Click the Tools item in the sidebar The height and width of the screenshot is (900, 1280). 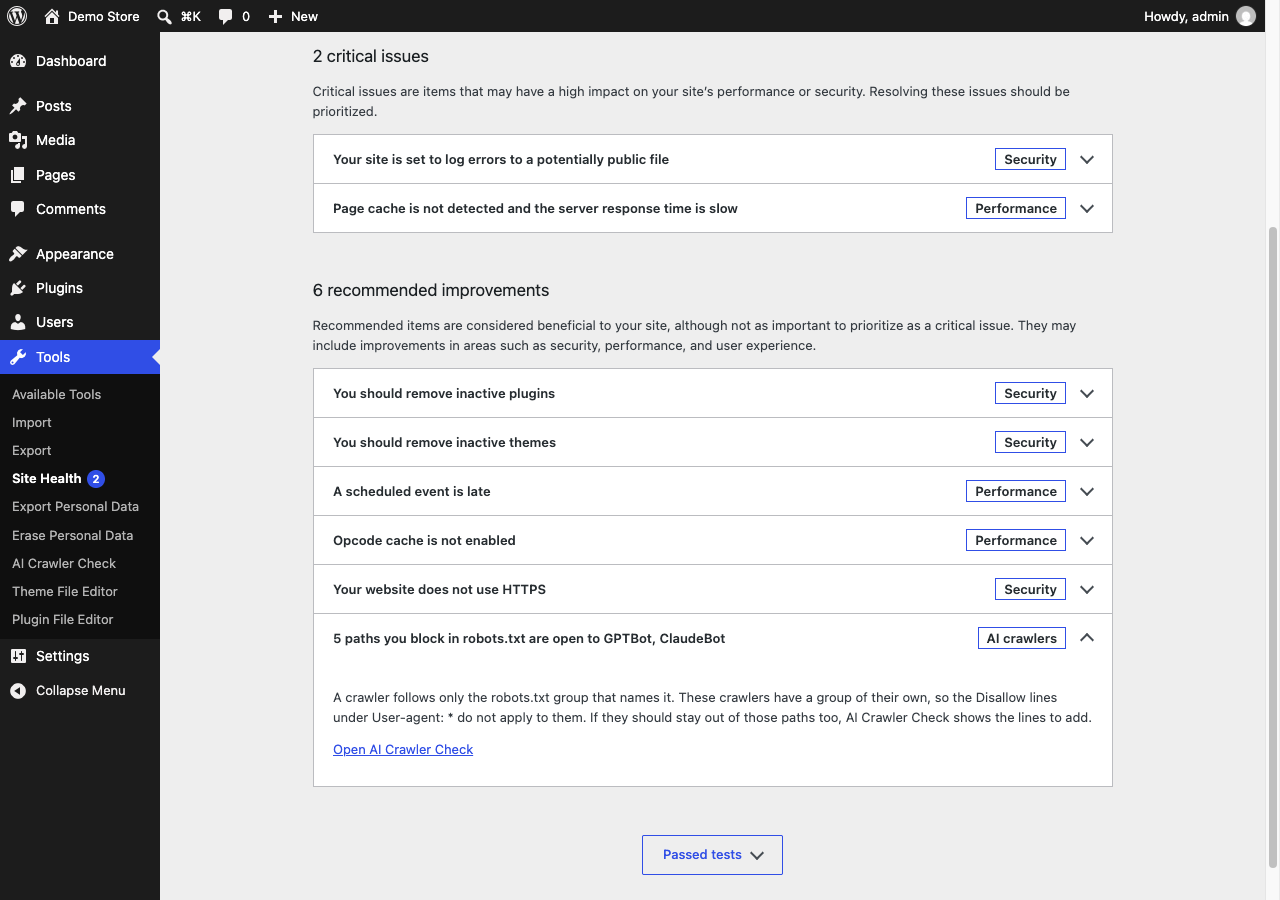coord(80,357)
